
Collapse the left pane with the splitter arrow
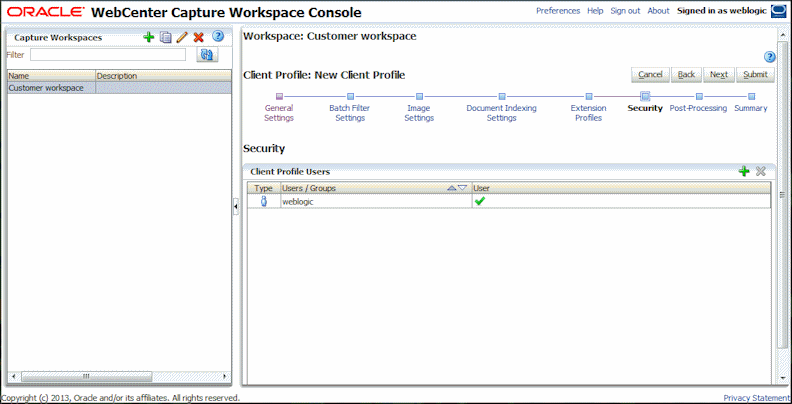[236, 207]
